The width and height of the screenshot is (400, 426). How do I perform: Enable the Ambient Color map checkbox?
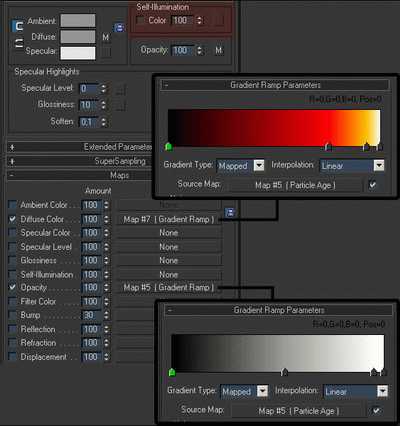point(12,205)
